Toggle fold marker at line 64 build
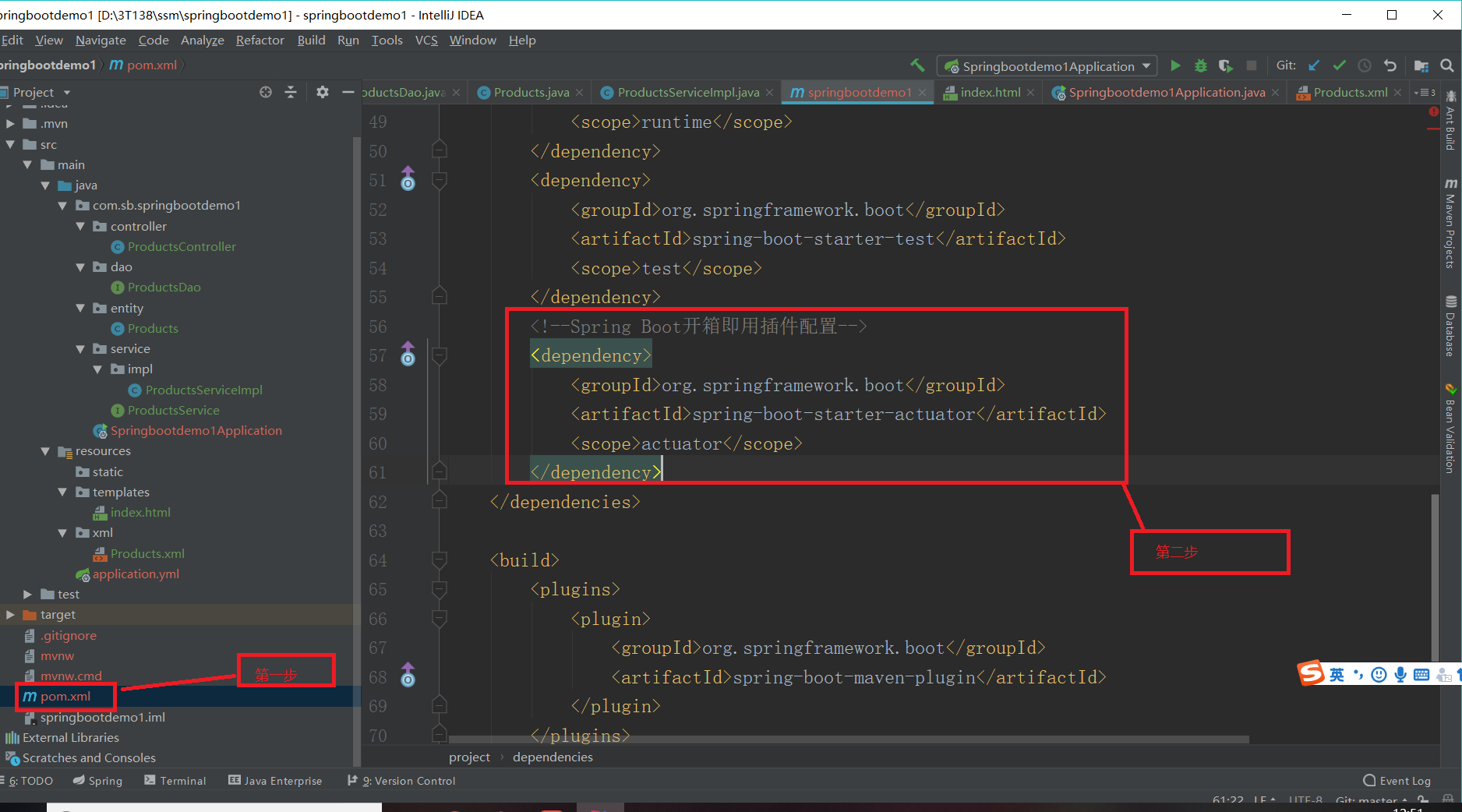 tap(440, 560)
